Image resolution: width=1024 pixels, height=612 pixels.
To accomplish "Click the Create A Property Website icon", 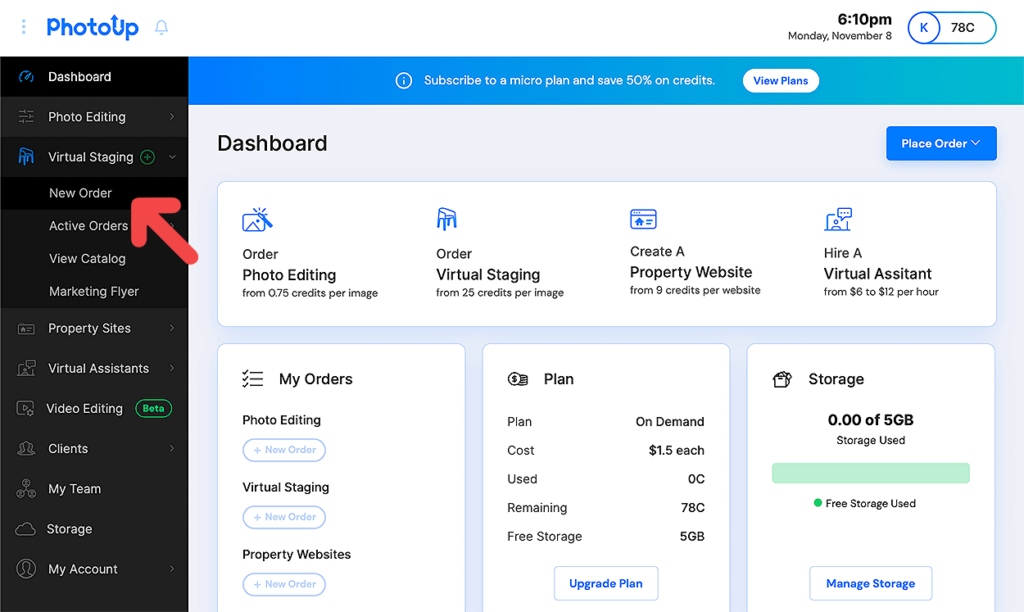I will 643,219.
